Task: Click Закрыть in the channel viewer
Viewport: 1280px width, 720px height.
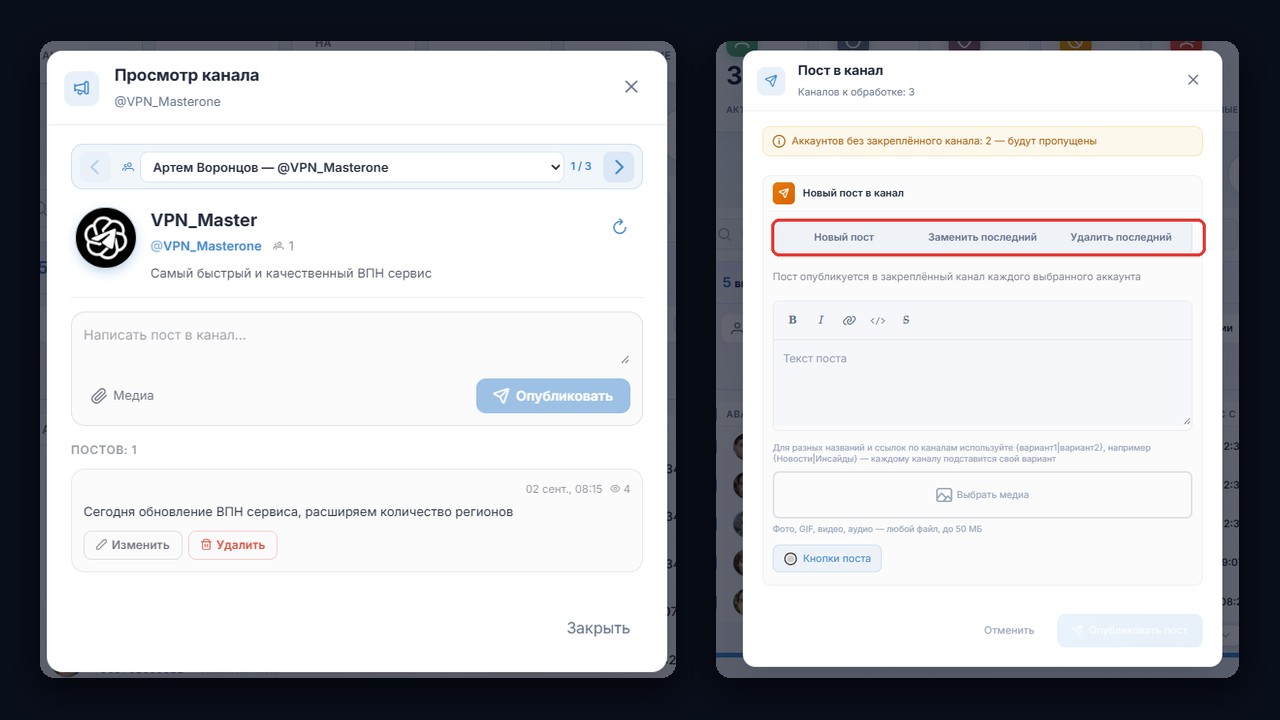Action: pos(598,628)
